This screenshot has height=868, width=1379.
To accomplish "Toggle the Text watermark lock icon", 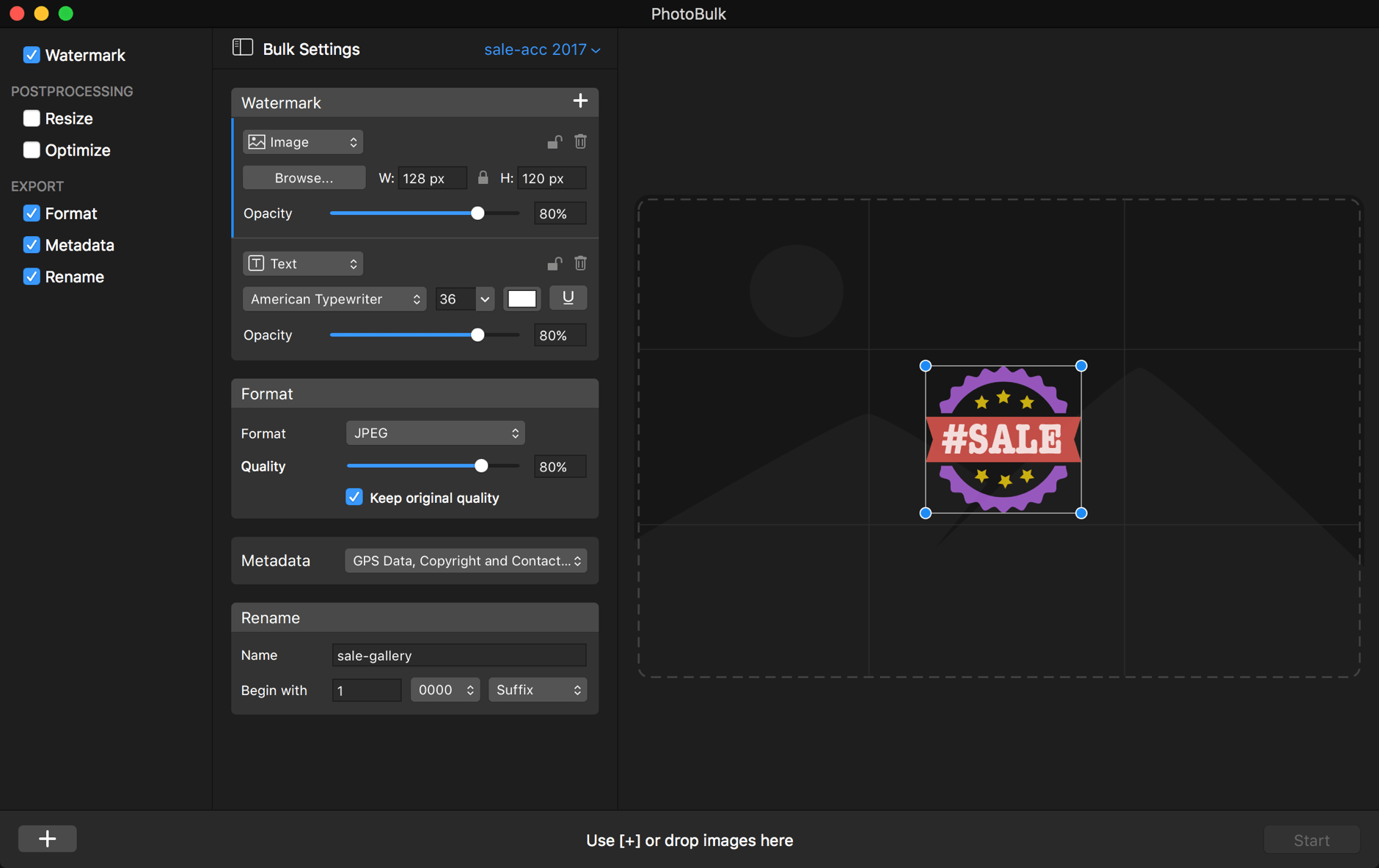I will click(x=555, y=263).
